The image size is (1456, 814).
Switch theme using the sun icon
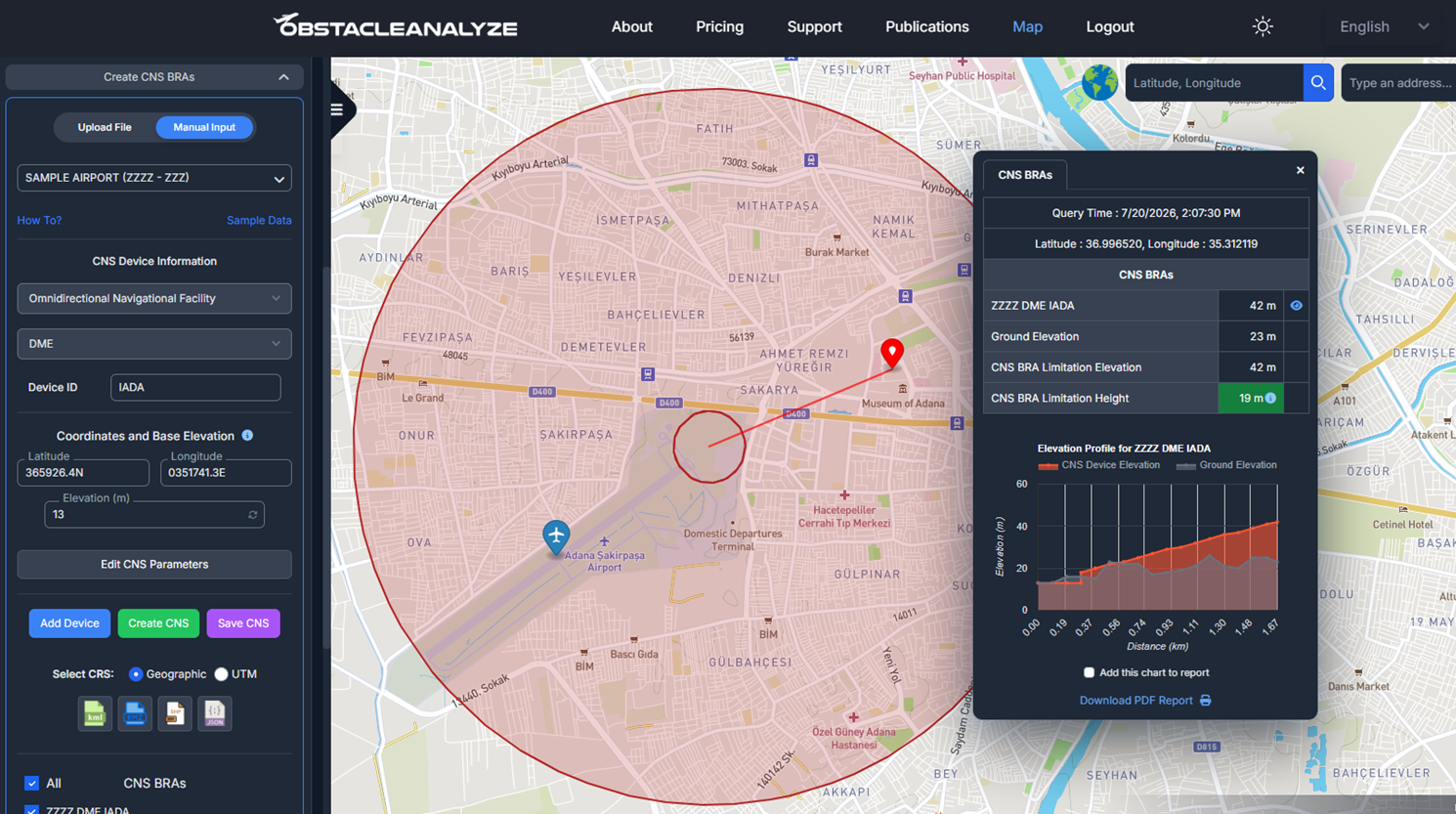pyautogui.click(x=1263, y=26)
